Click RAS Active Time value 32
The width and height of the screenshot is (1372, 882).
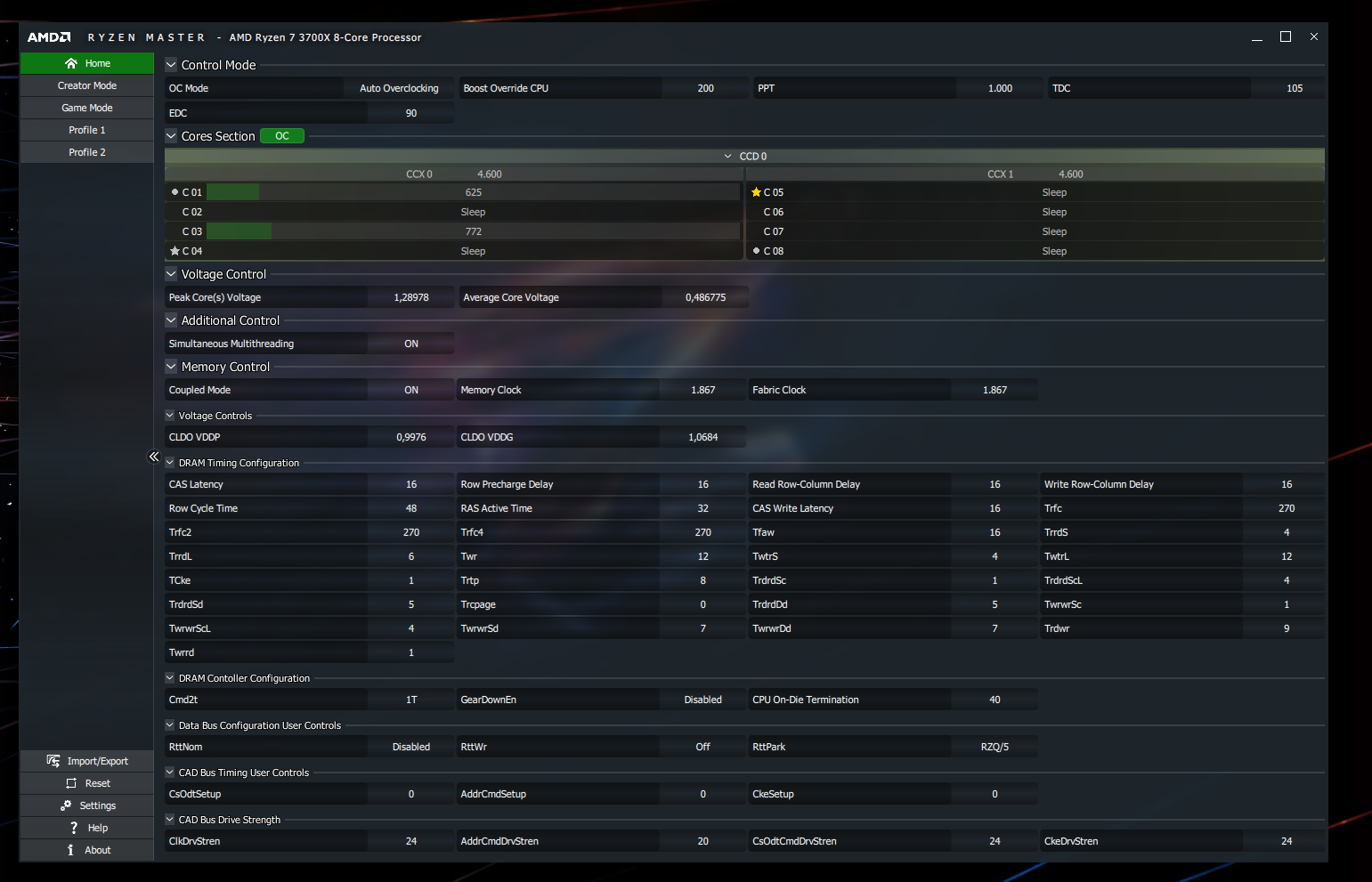[x=702, y=508]
